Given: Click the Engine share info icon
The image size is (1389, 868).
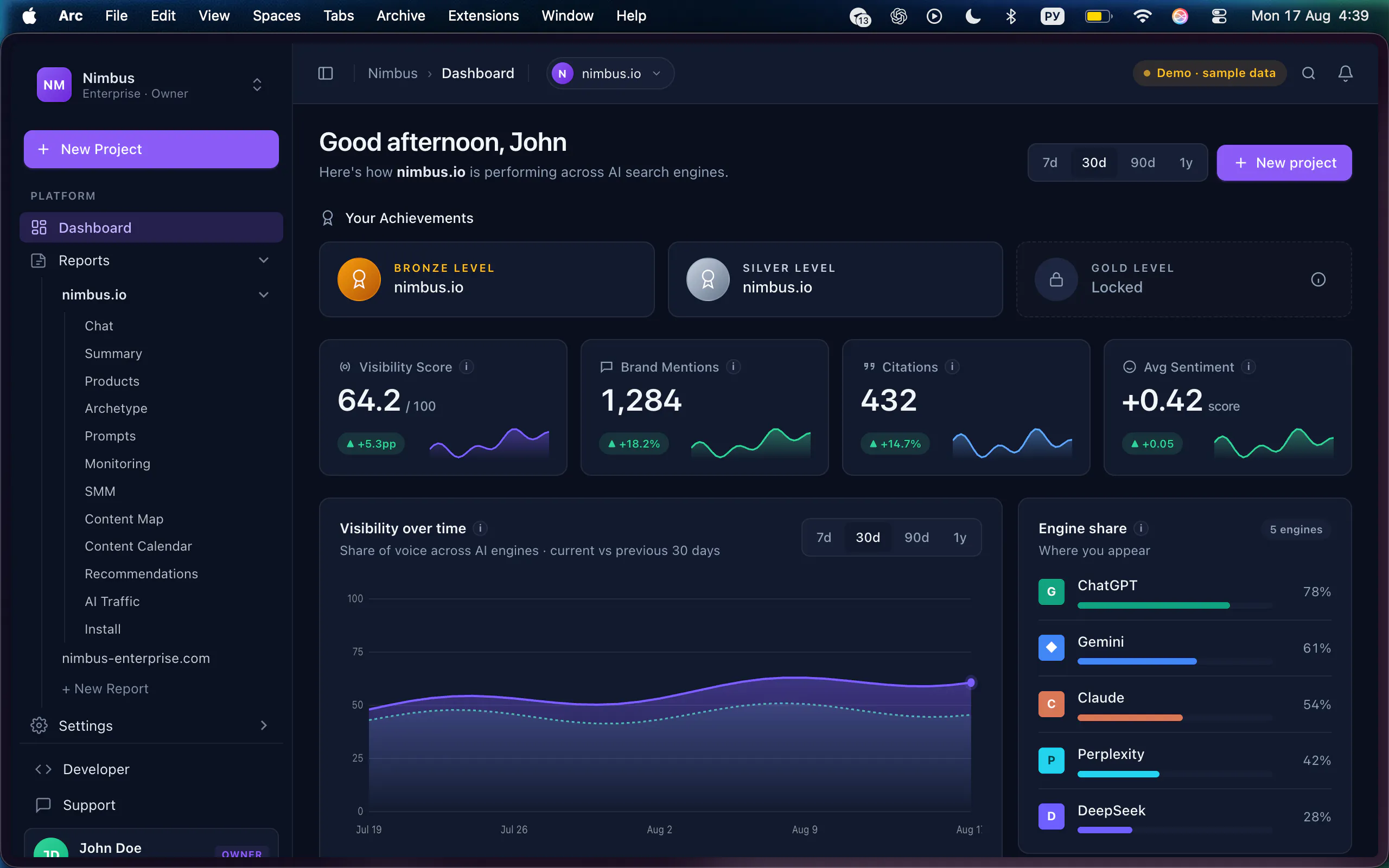Looking at the screenshot, I should (x=1141, y=527).
